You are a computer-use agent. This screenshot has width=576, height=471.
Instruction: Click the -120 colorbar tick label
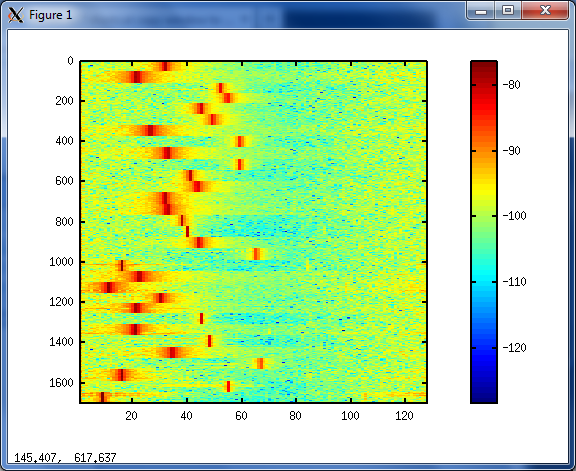tap(514, 348)
